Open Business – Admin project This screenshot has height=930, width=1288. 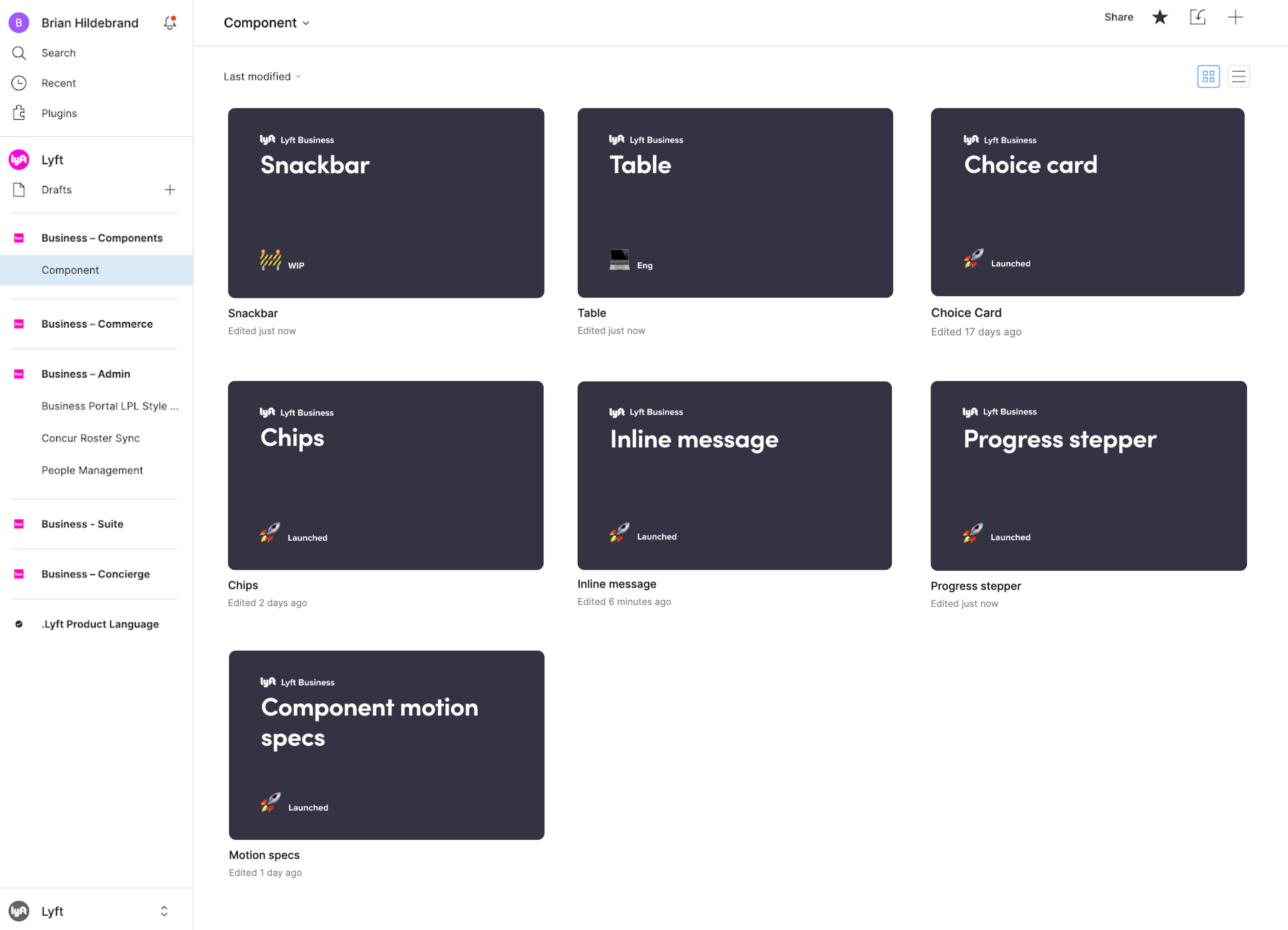tap(86, 374)
